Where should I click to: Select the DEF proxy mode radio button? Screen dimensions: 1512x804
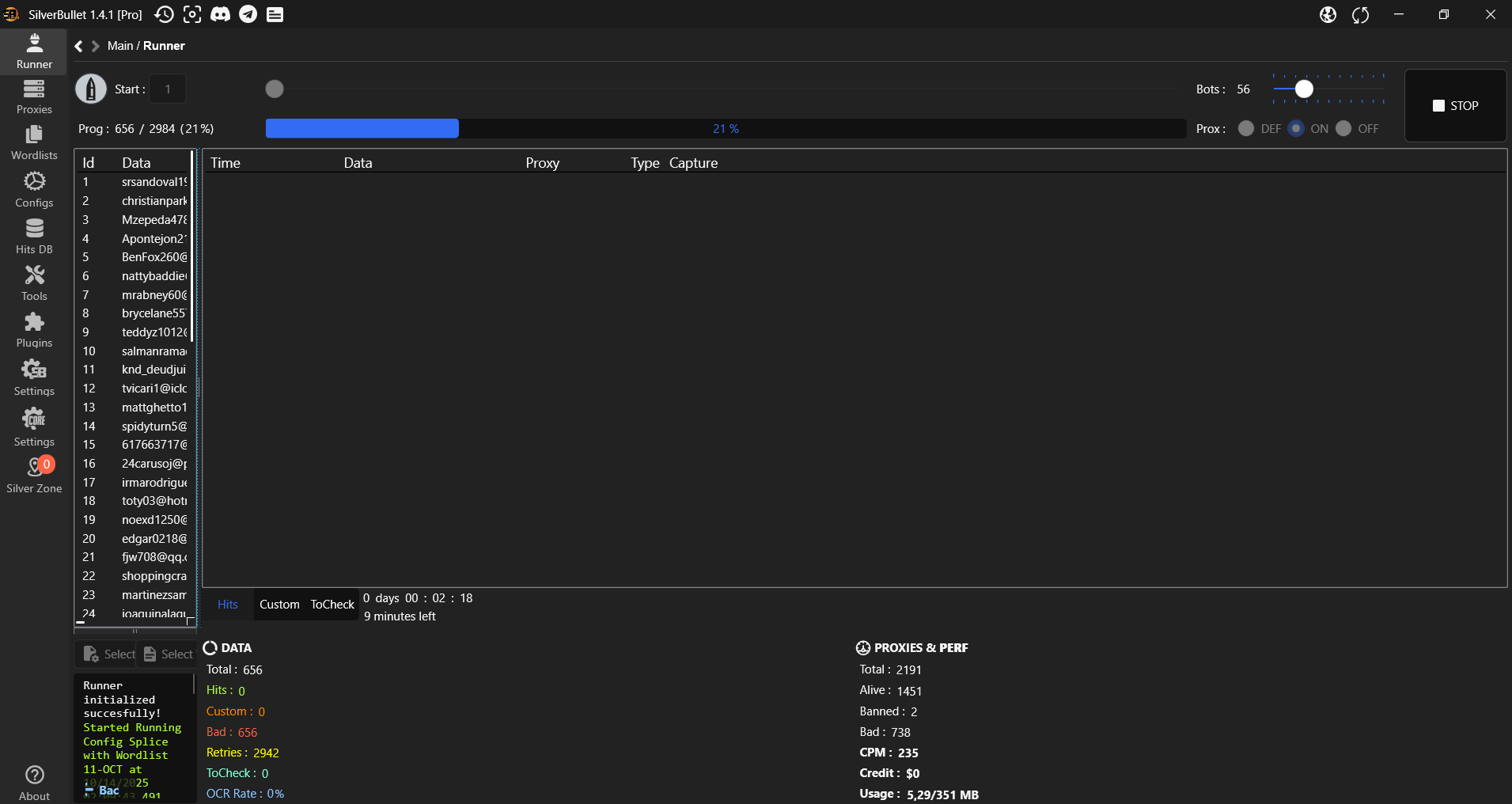click(1246, 128)
